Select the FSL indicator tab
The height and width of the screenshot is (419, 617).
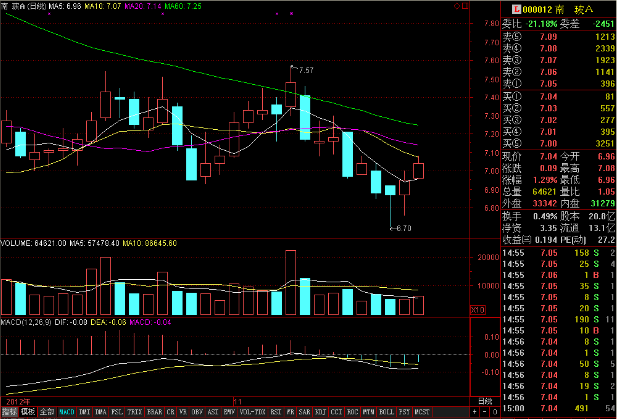tap(117, 412)
